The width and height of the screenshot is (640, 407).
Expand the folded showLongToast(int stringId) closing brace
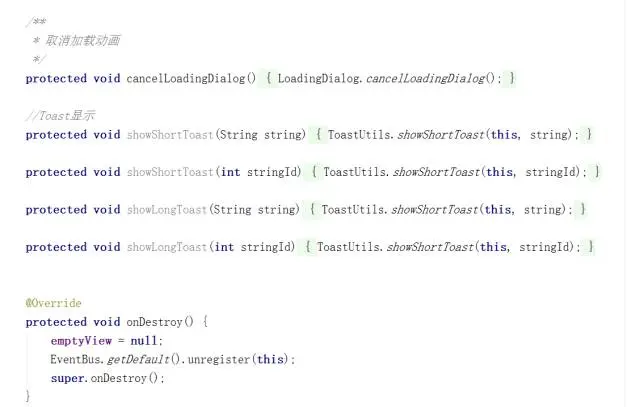click(x=591, y=247)
